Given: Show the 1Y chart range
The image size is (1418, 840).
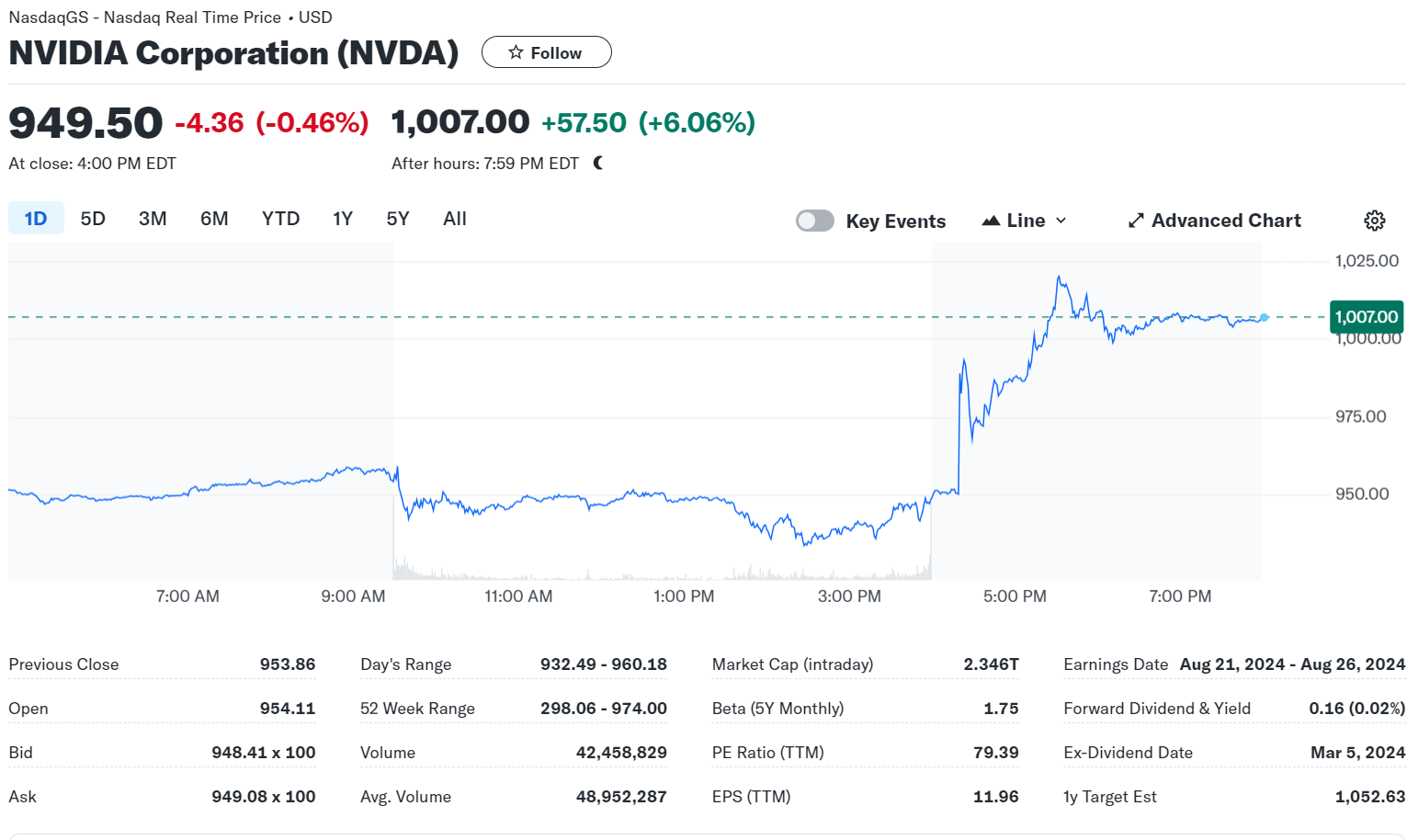Looking at the screenshot, I should coord(343,219).
